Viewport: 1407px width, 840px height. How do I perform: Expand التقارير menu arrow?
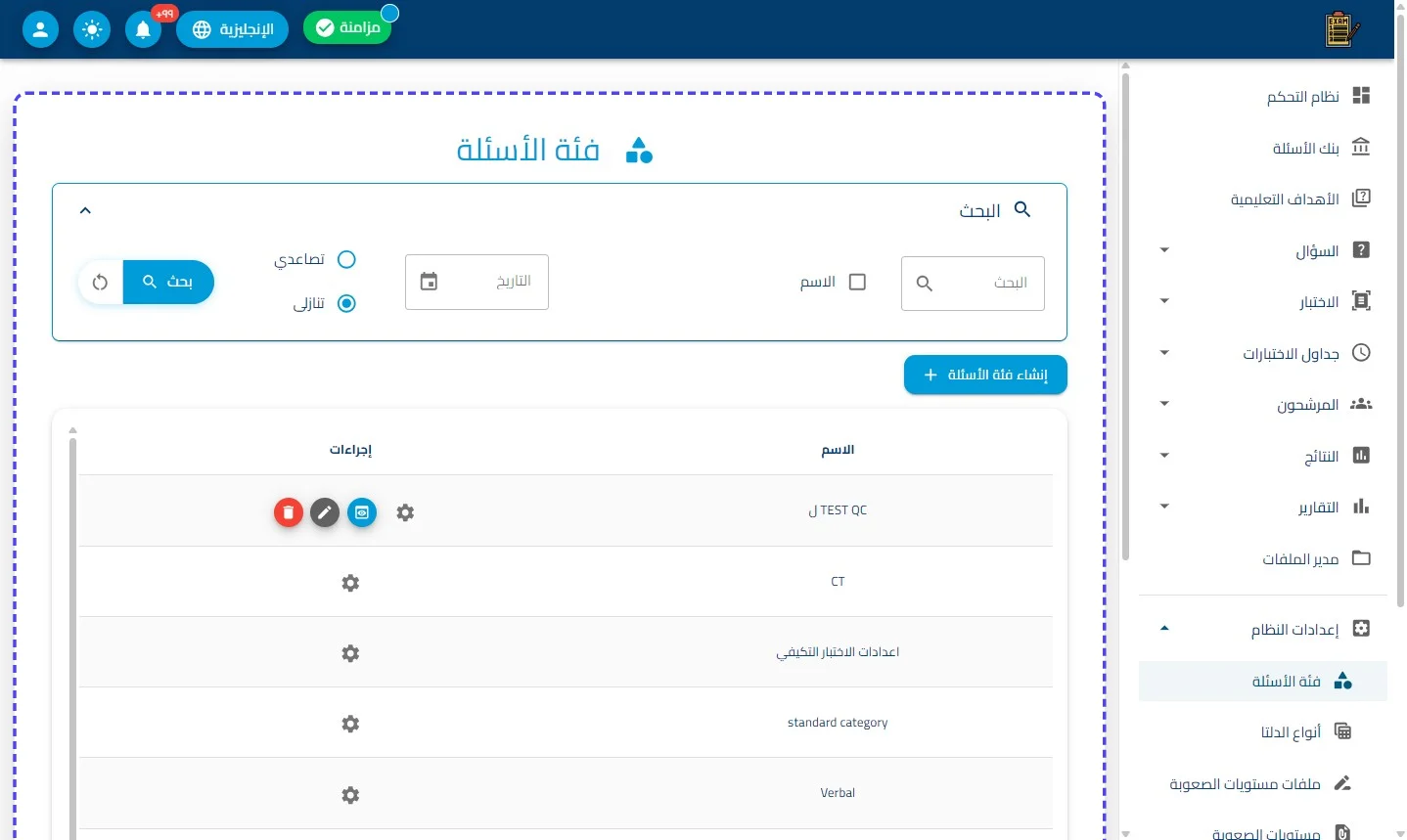point(1164,507)
